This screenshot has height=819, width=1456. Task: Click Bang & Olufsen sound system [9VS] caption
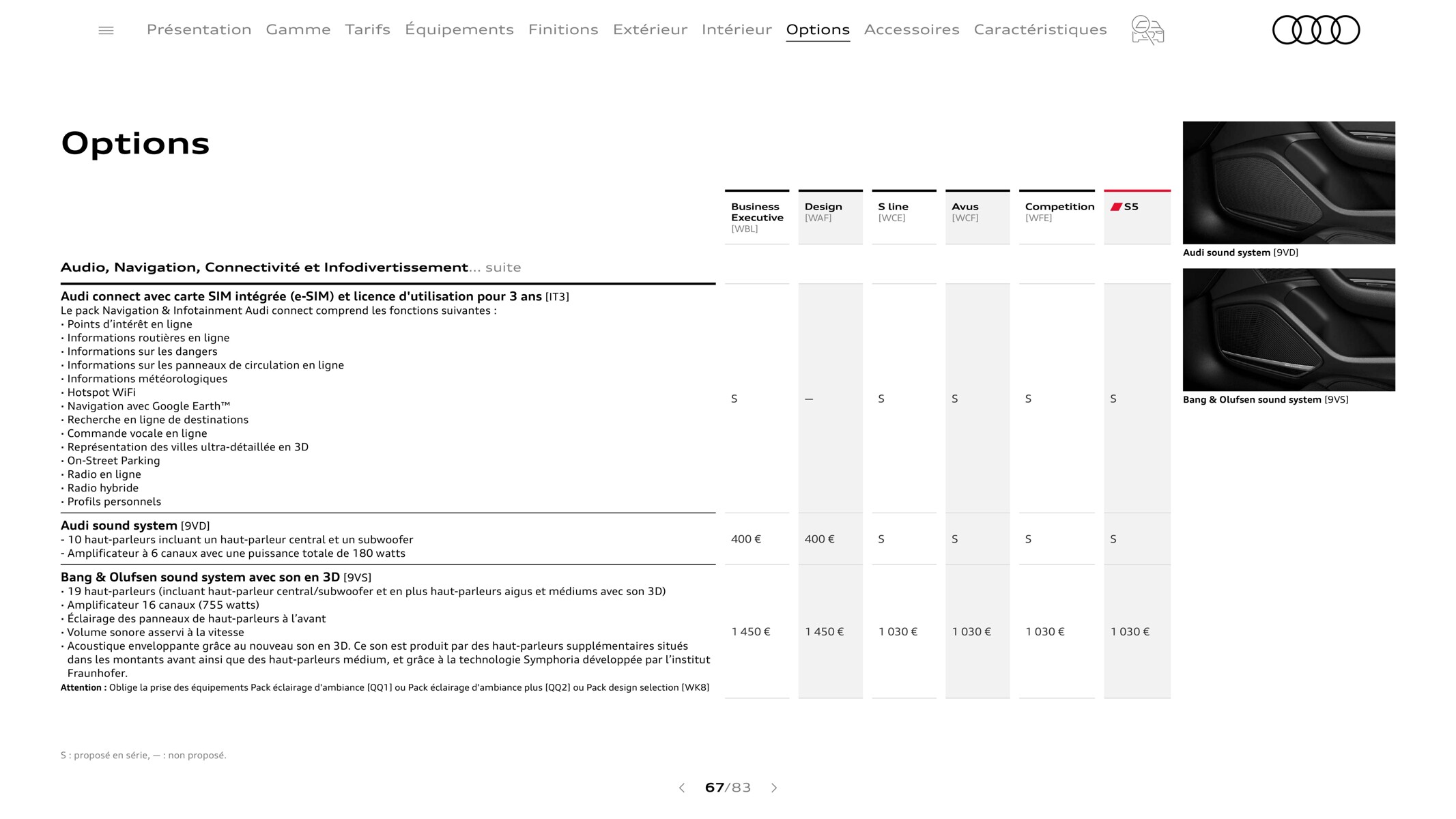coord(1266,400)
